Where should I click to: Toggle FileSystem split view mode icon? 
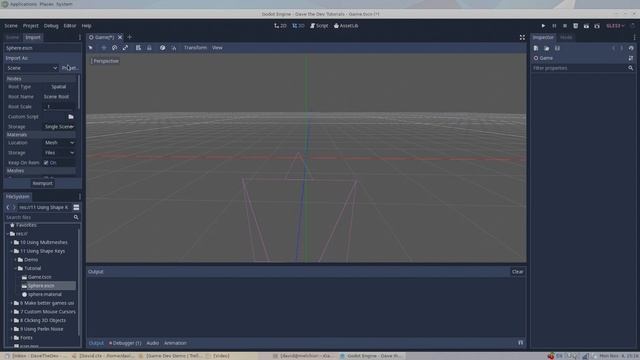(x=76, y=207)
